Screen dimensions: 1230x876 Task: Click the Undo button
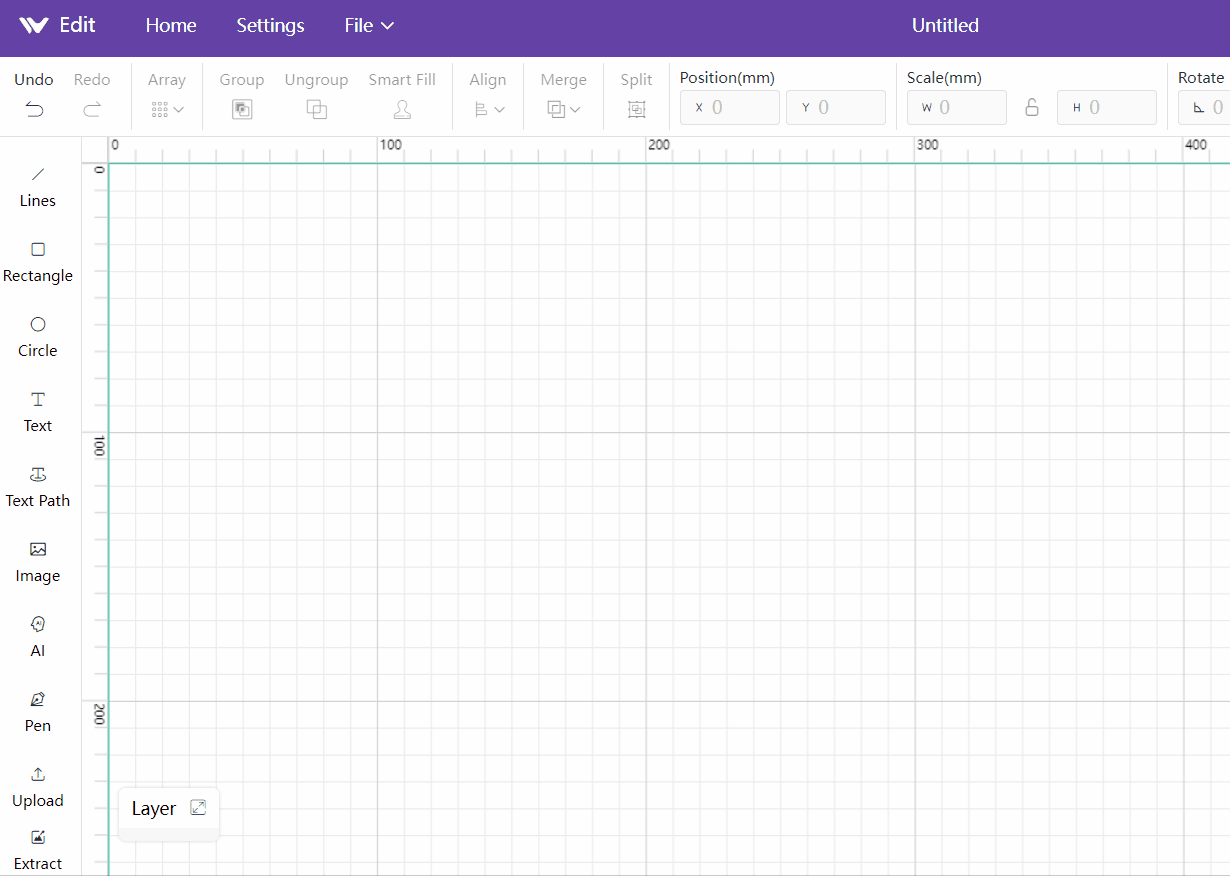click(35, 96)
